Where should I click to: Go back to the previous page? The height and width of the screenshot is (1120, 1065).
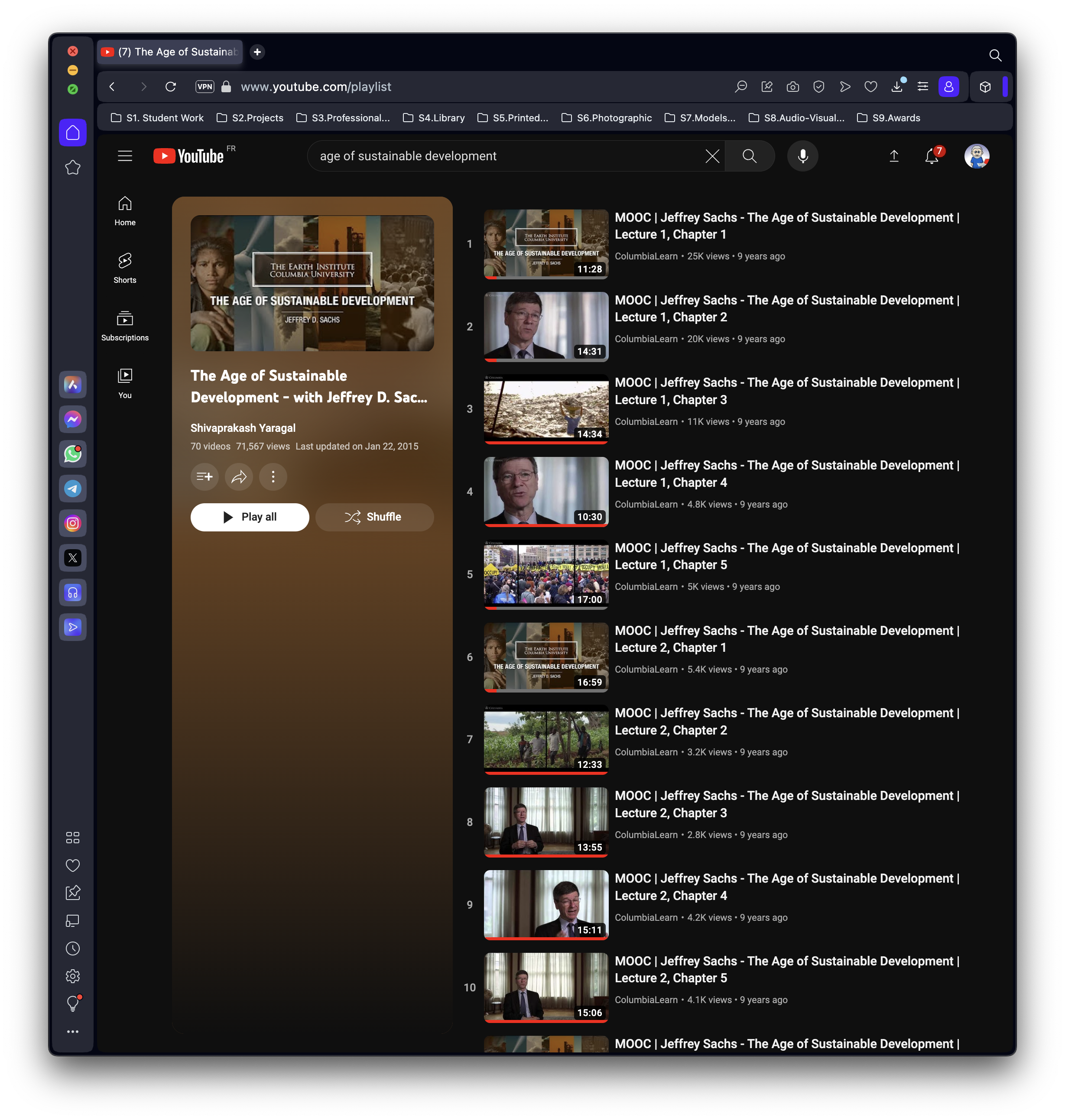click(x=112, y=87)
